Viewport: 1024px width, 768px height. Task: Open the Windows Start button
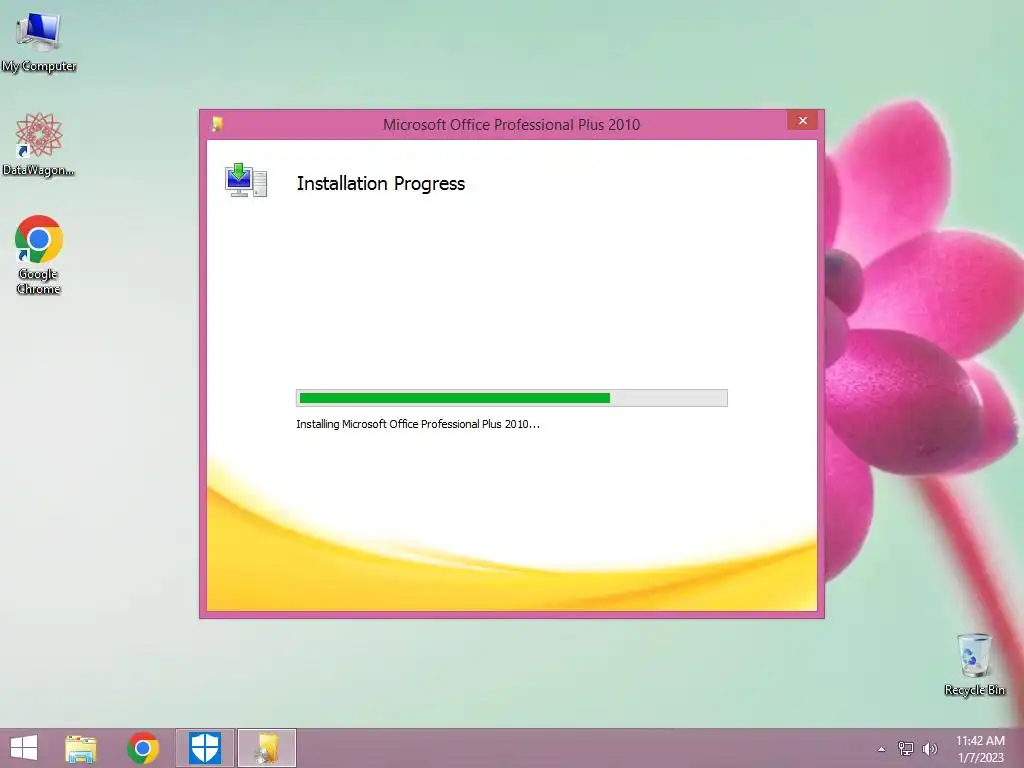click(x=24, y=748)
